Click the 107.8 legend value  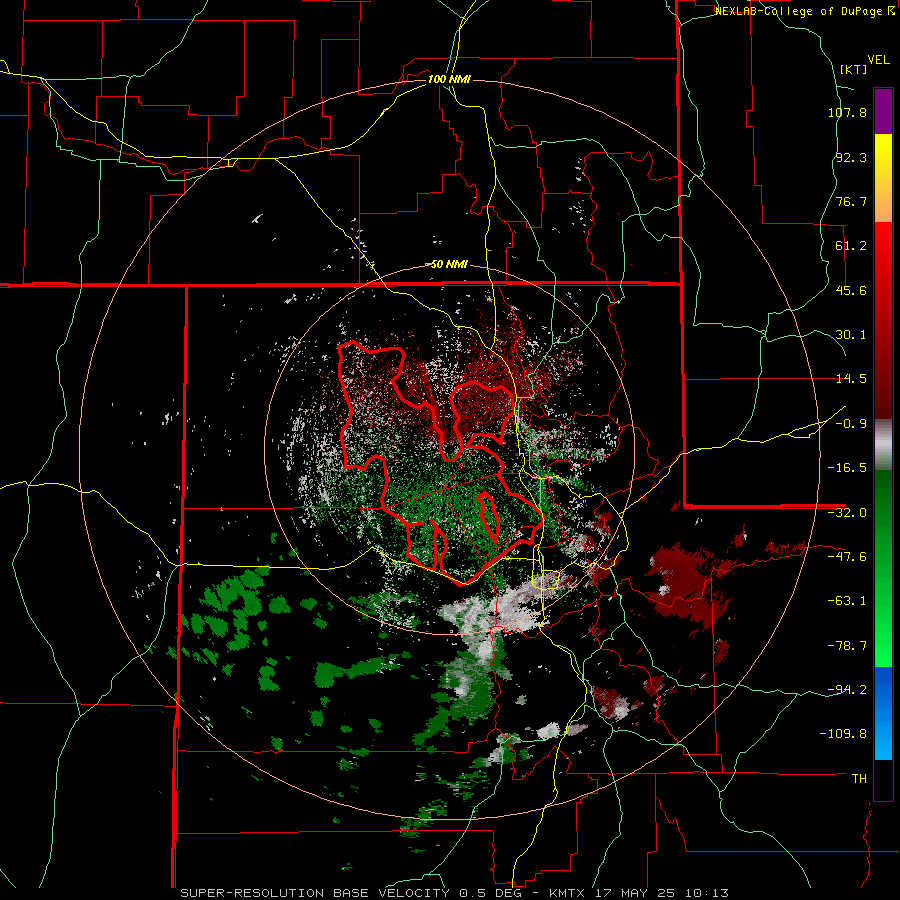pos(847,112)
